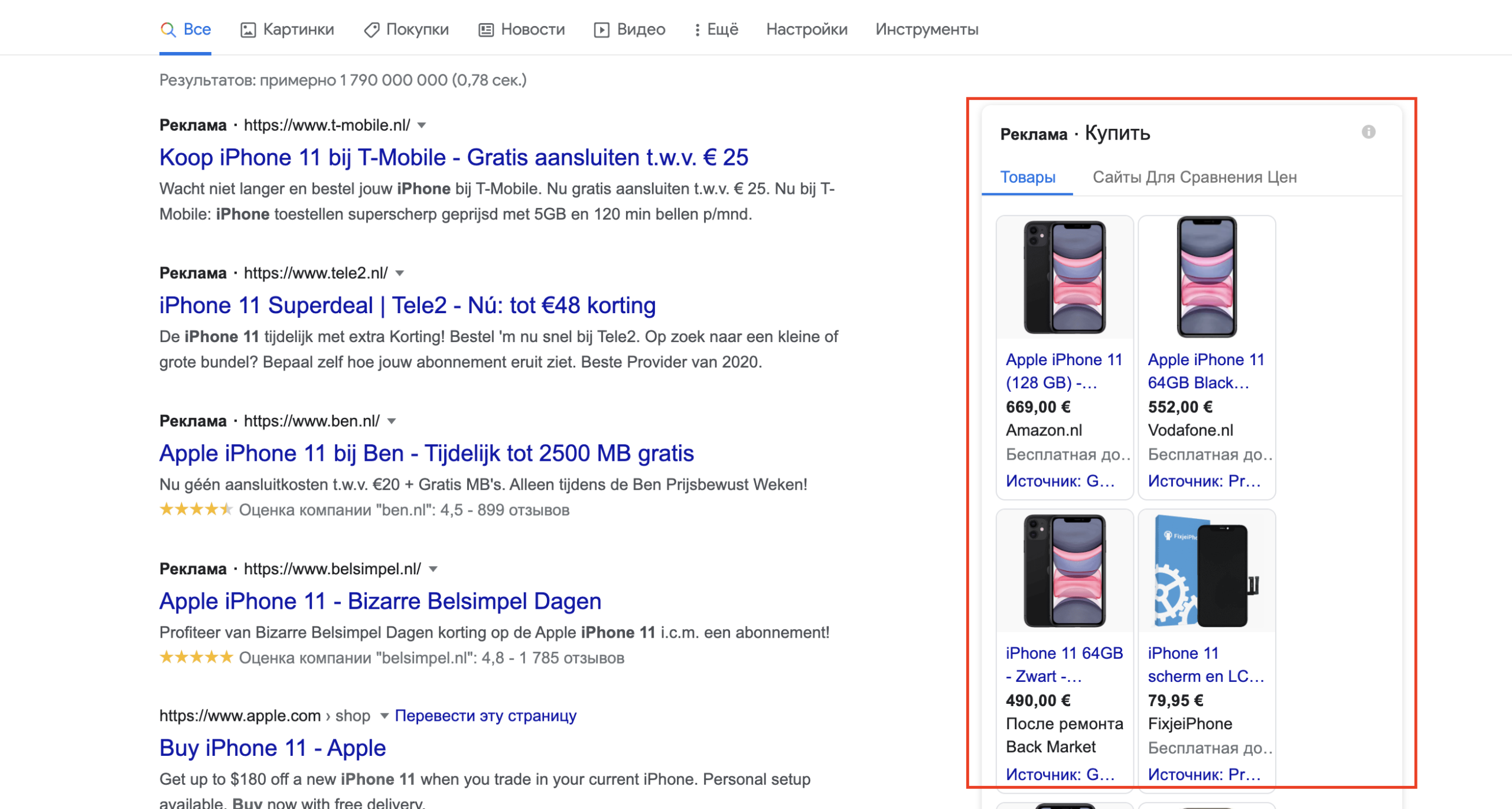Screen dimensions: 1512x809
Task: Open the Покупки tab
Action: (x=406, y=29)
